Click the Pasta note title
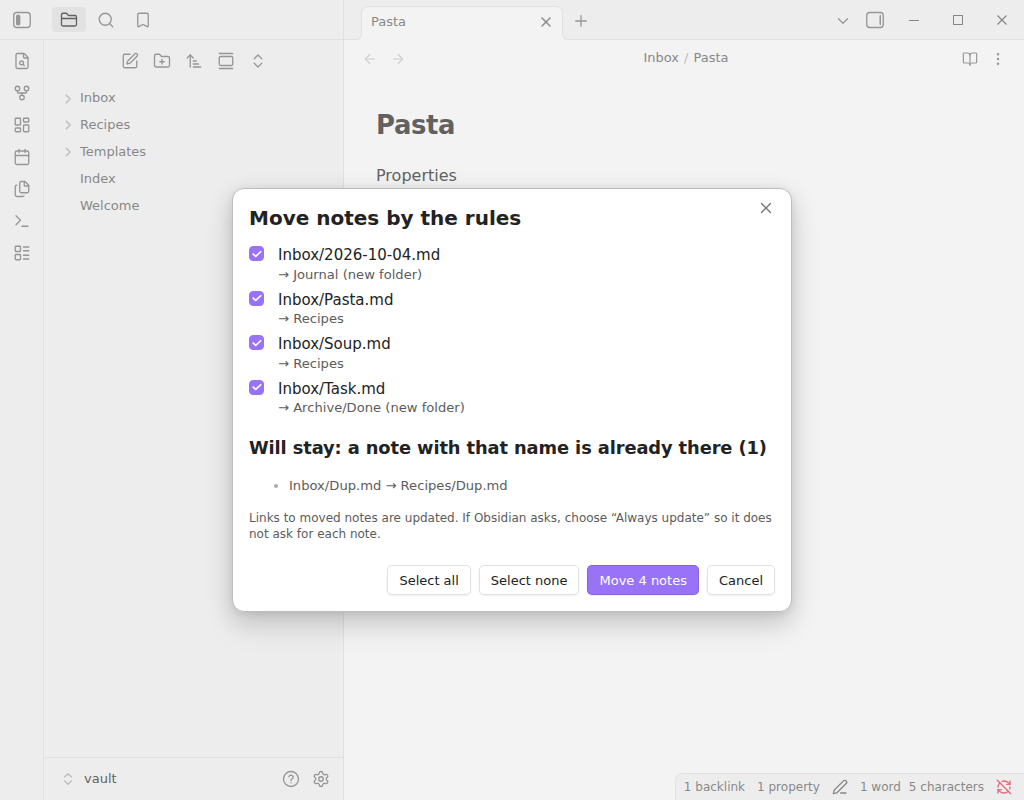 click(x=415, y=125)
